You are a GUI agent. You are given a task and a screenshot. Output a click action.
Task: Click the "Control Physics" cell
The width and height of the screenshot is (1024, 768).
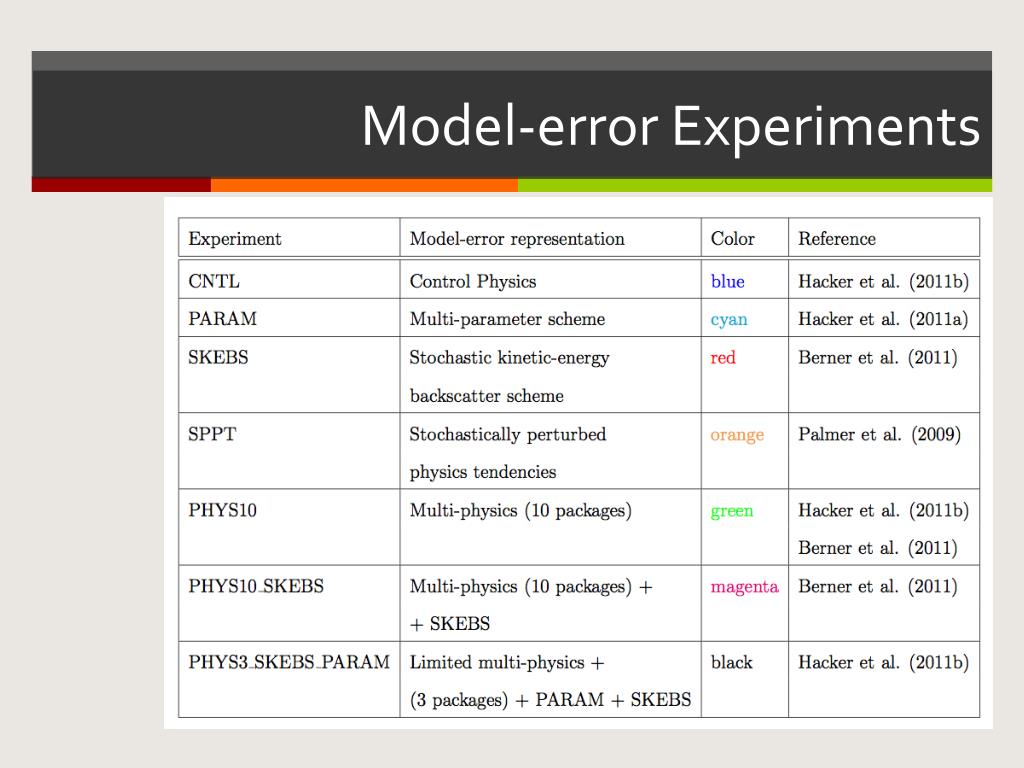[473, 281]
